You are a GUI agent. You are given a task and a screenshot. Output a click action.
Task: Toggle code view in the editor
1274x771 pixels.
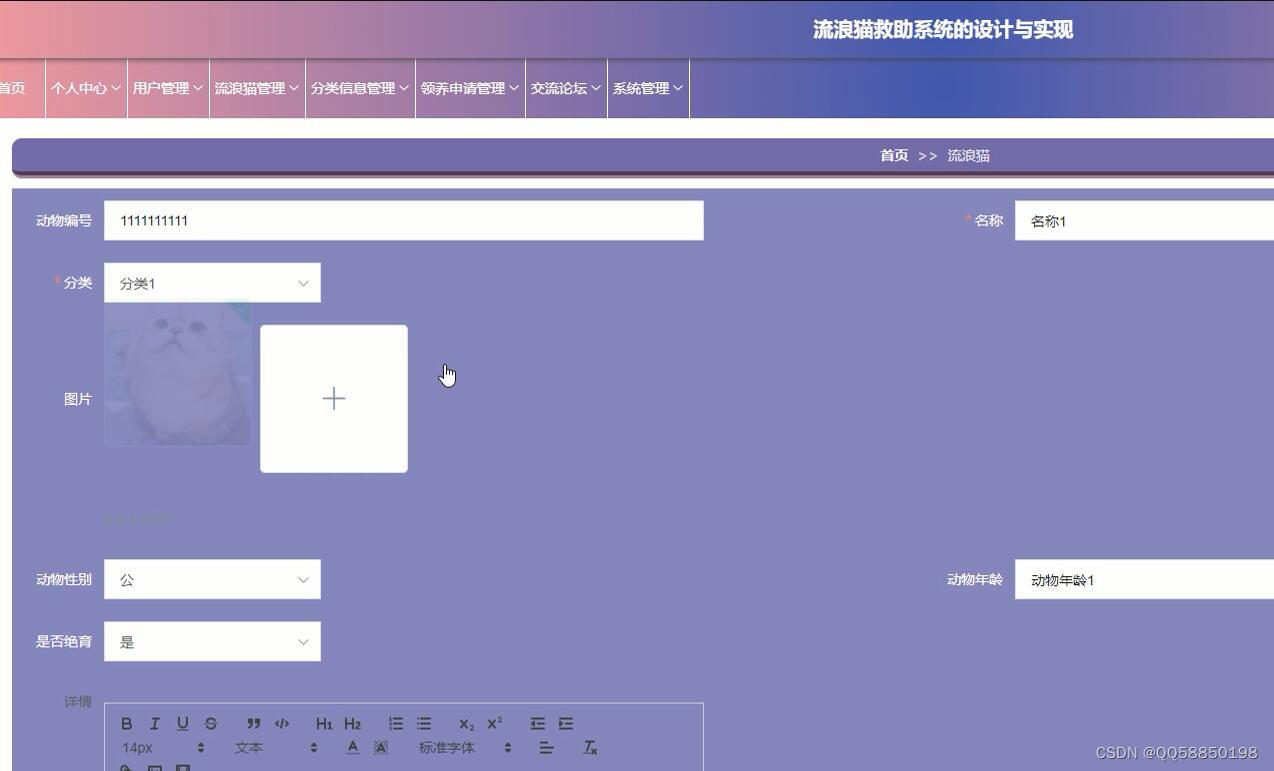(x=281, y=723)
